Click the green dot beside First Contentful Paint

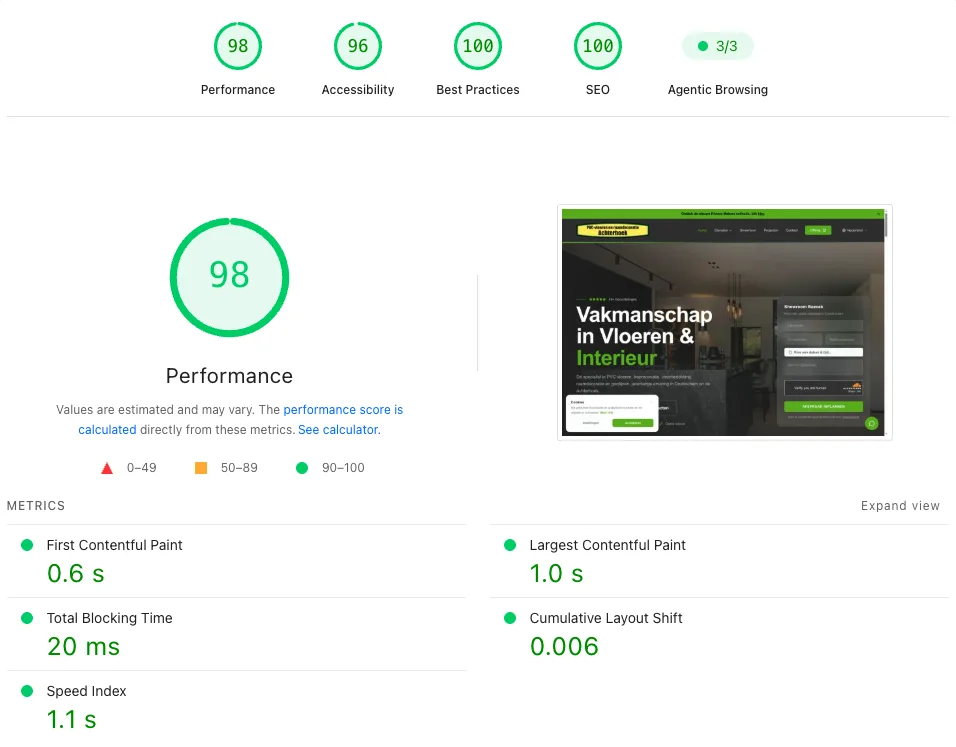pos(27,545)
